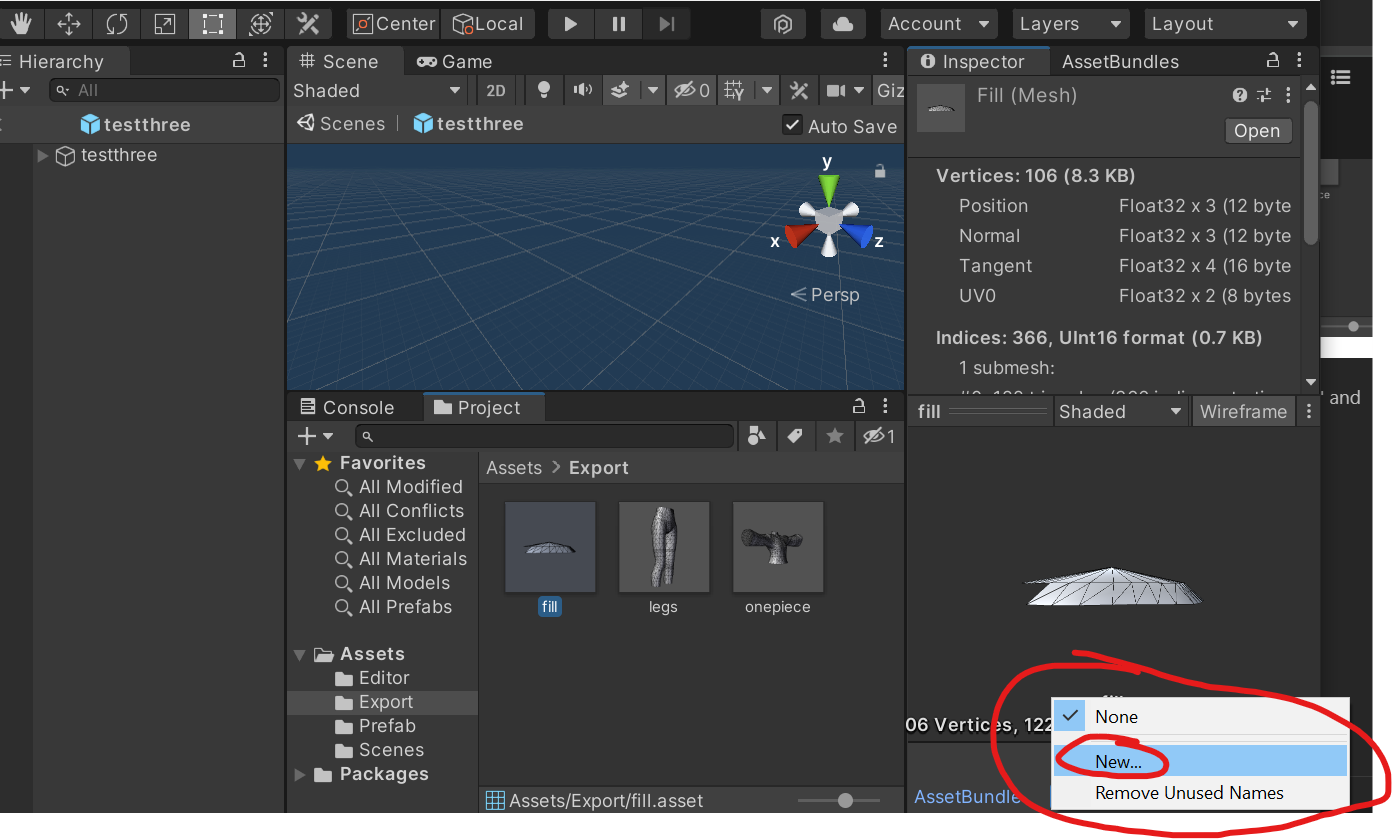This screenshot has height=839, width=1392.
Task: Step one frame forward
Action: click(667, 24)
